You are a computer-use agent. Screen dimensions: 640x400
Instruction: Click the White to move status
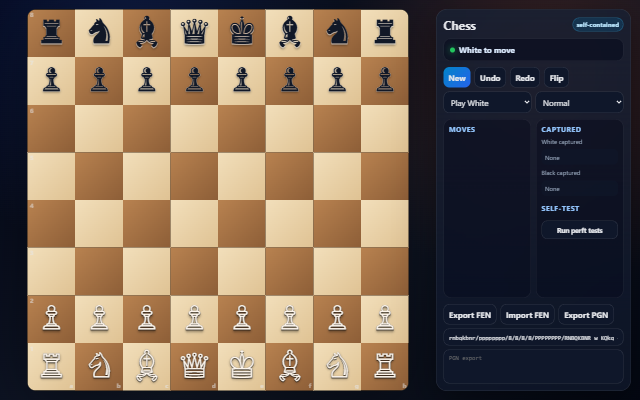[533, 50]
